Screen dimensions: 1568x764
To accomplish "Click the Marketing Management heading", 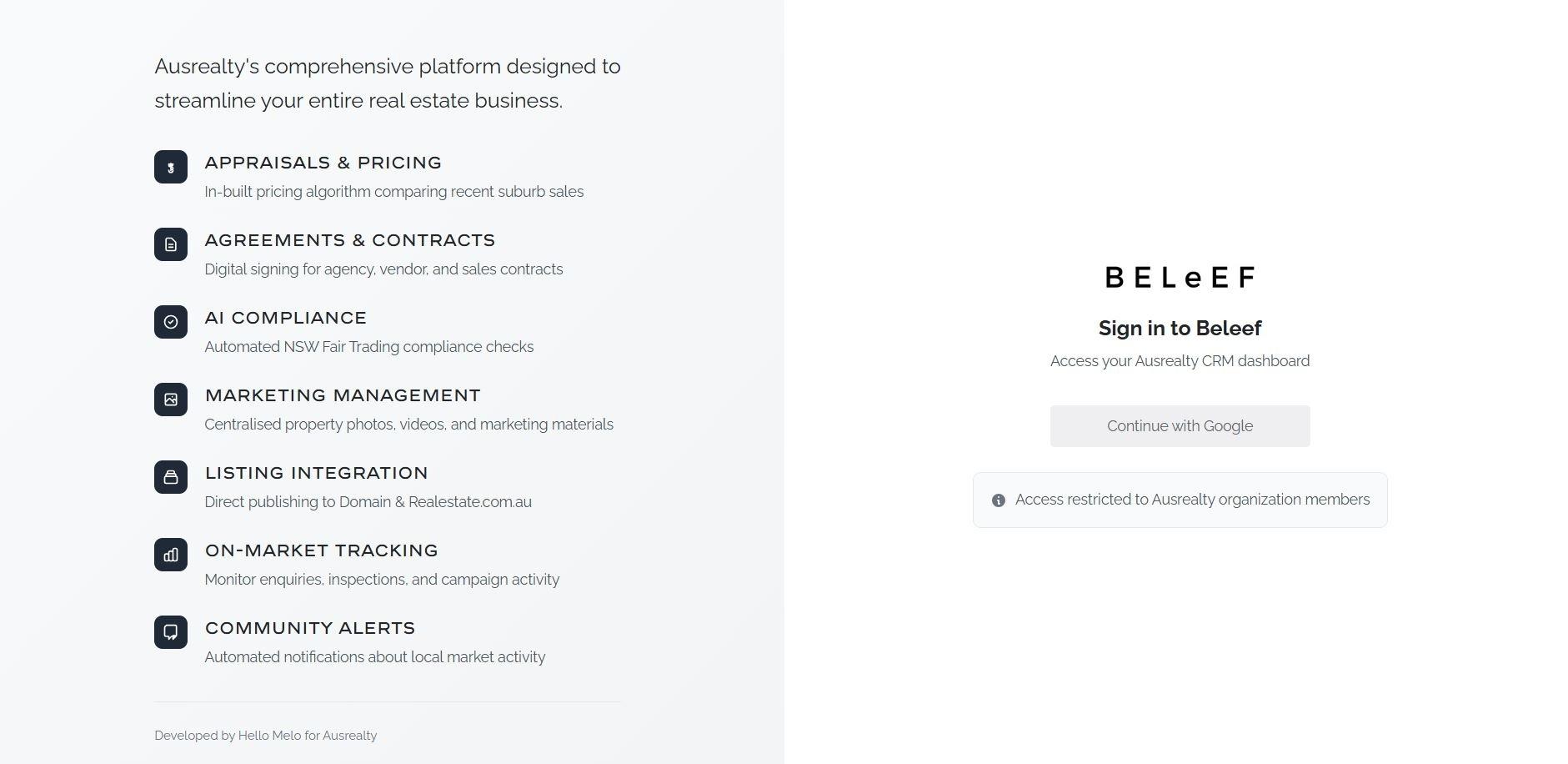I will (343, 395).
